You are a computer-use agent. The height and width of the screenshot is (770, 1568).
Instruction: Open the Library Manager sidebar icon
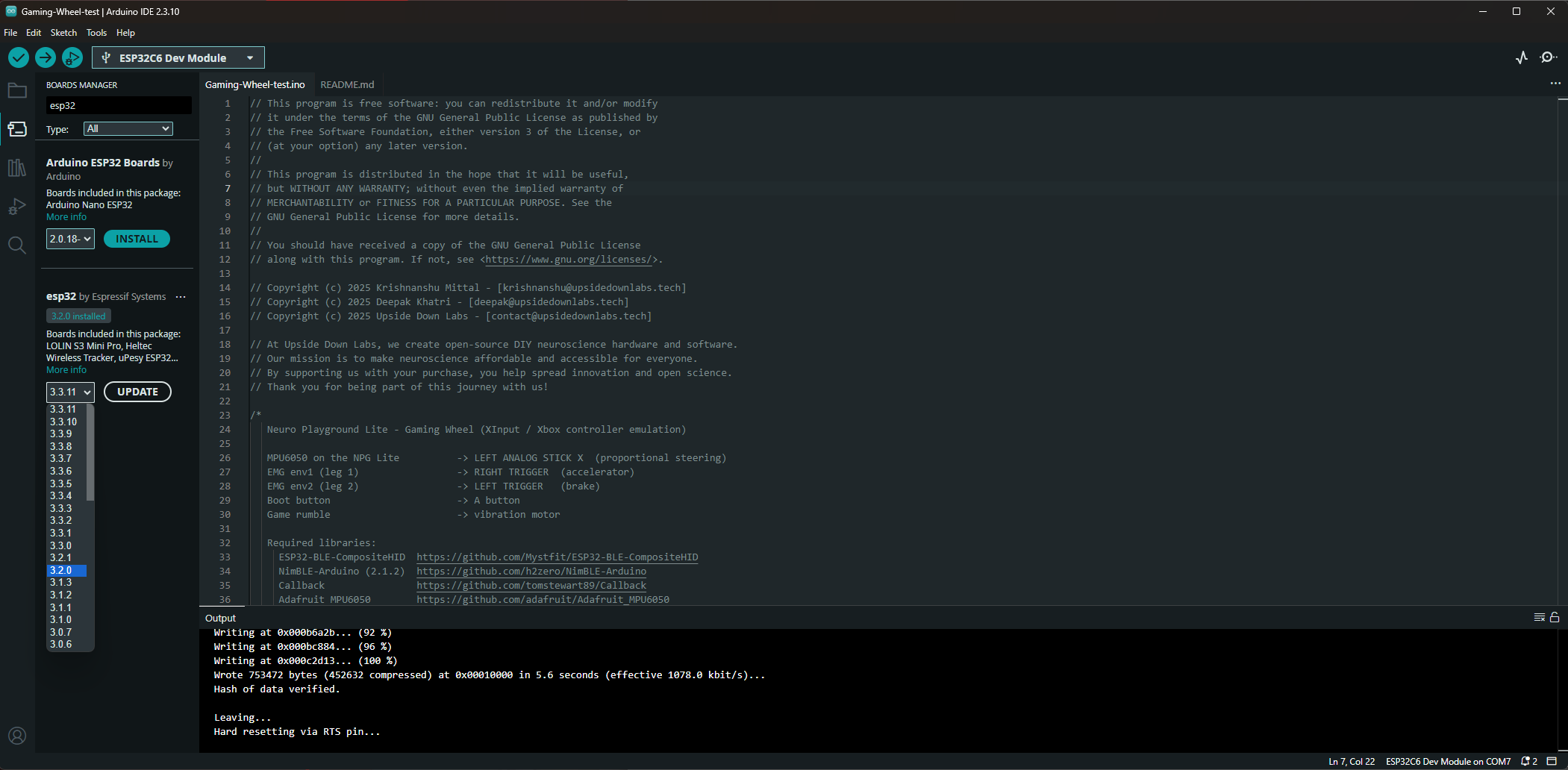pos(17,168)
